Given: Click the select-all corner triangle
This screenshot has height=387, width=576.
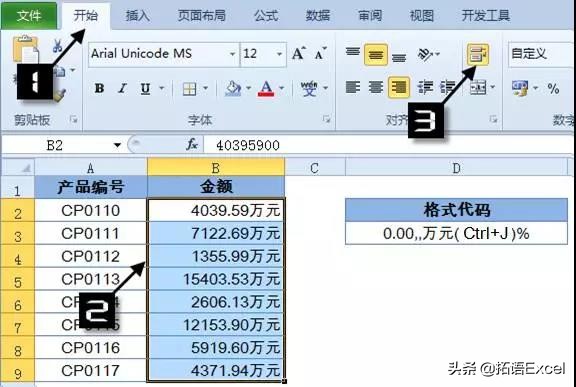Looking at the screenshot, I should tap(18, 167).
